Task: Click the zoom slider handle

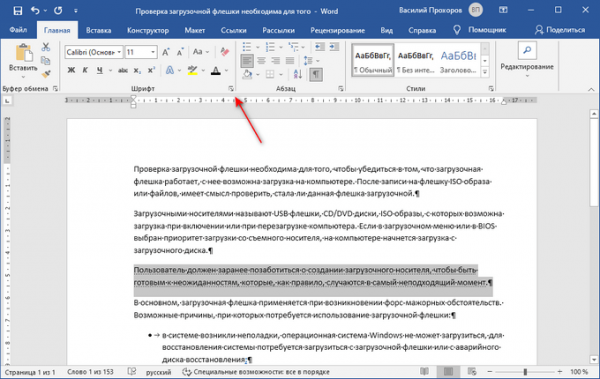Action: coord(525,372)
